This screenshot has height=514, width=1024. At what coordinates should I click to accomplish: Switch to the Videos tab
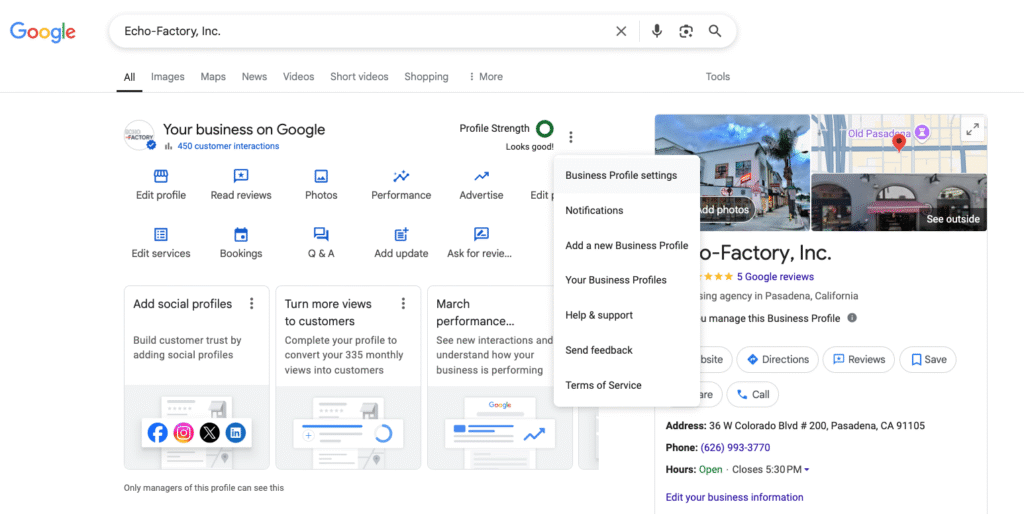coord(298,76)
